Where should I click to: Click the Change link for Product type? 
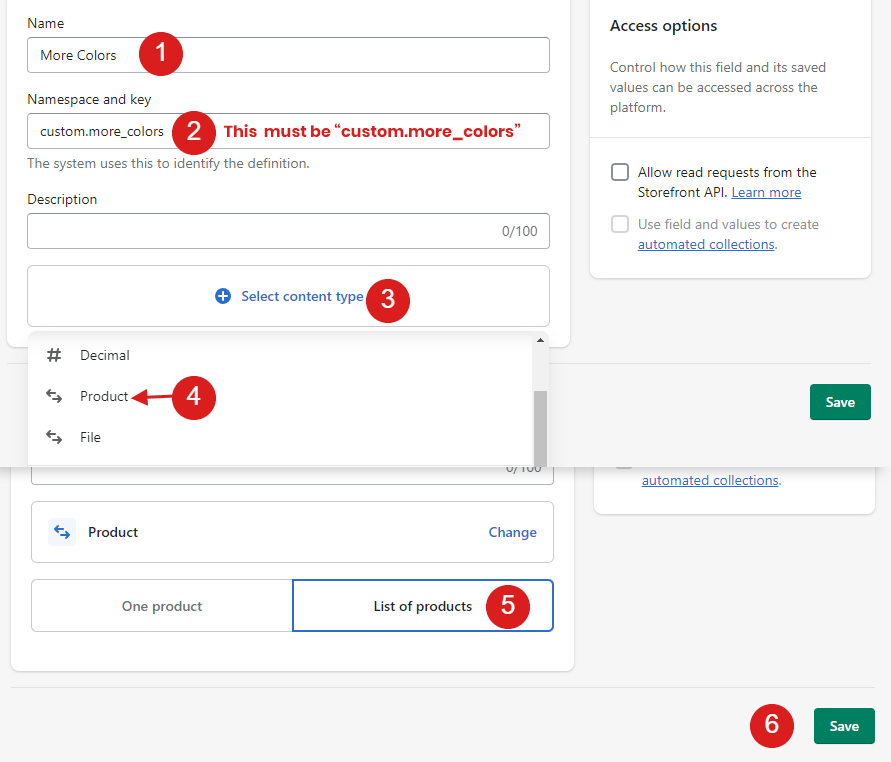pos(512,532)
